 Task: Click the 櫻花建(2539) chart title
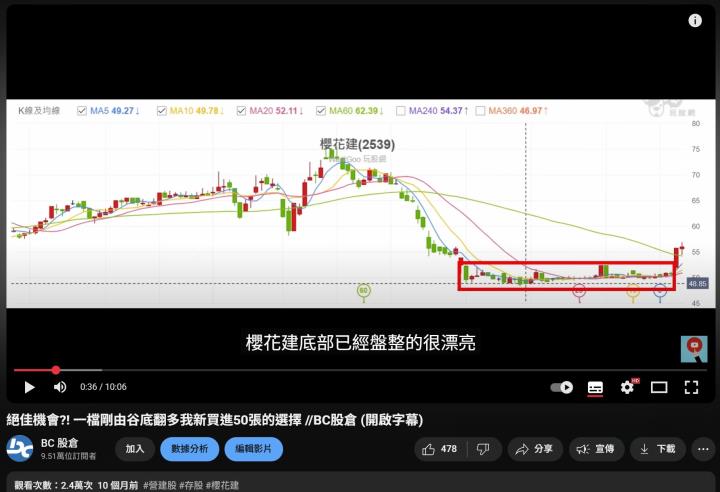357,144
